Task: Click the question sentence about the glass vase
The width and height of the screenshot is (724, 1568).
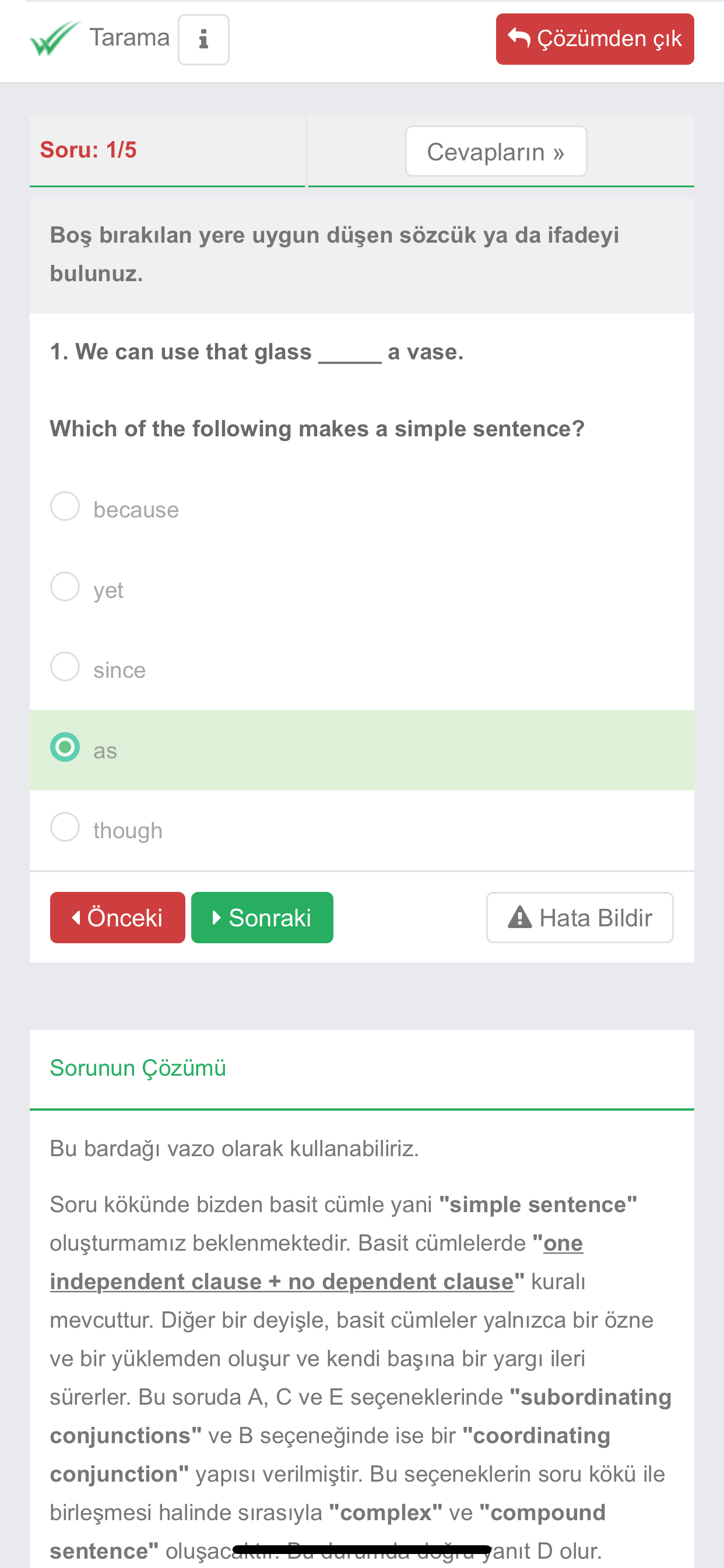Action: click(256, 352)
